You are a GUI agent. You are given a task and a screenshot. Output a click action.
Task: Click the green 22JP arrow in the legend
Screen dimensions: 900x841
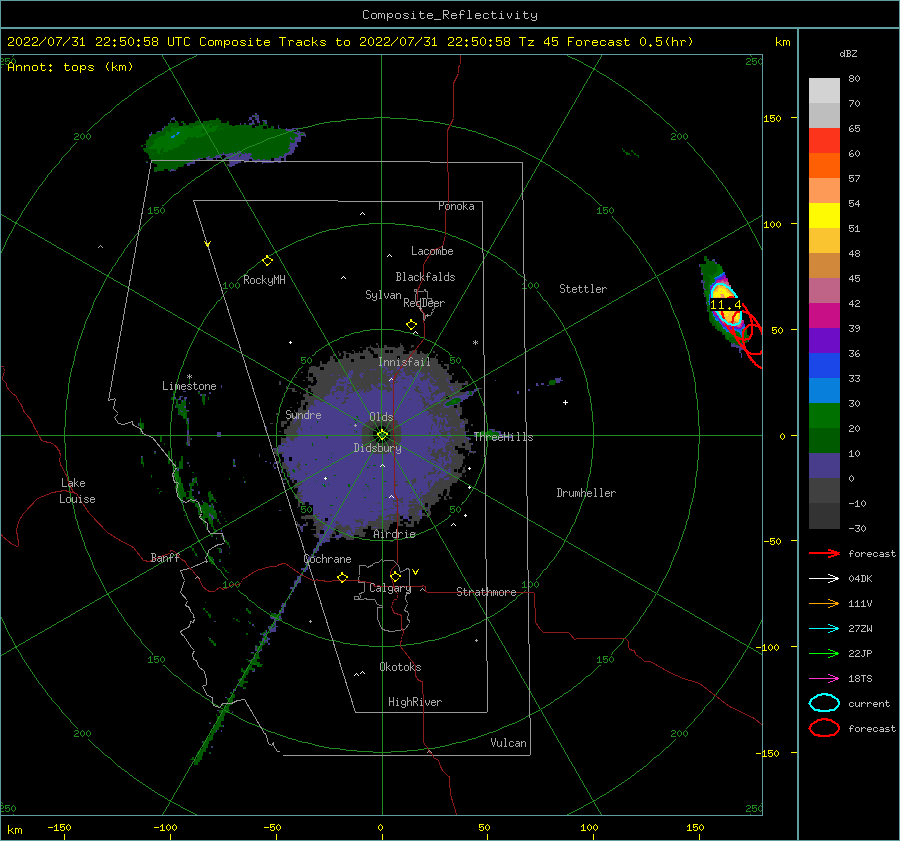(824, 653)
